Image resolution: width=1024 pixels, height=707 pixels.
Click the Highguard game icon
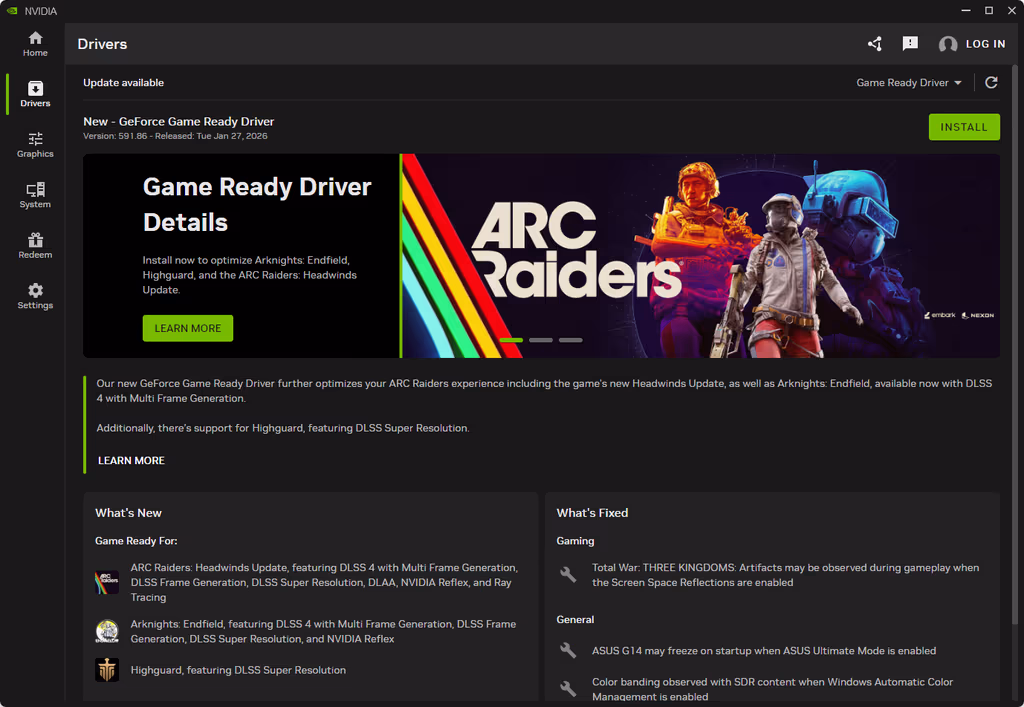pos(107,670)
